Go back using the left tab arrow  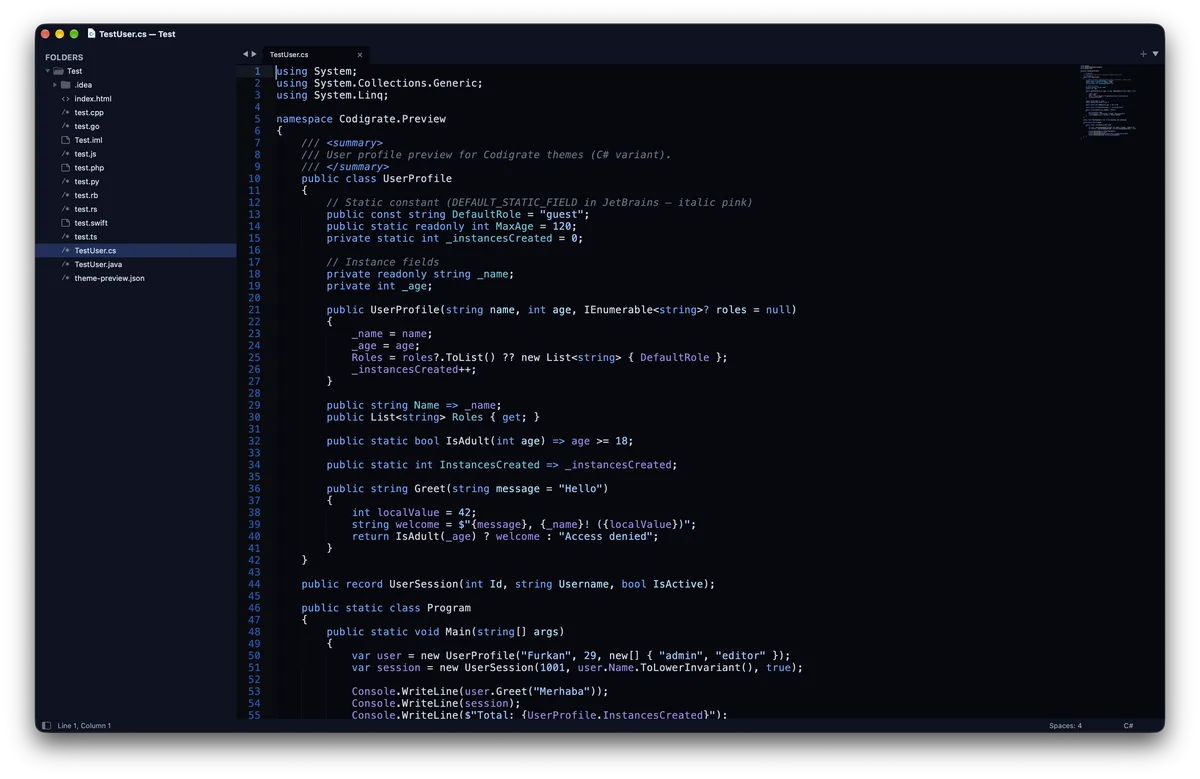pyautogui.click(x=245, y=54)
